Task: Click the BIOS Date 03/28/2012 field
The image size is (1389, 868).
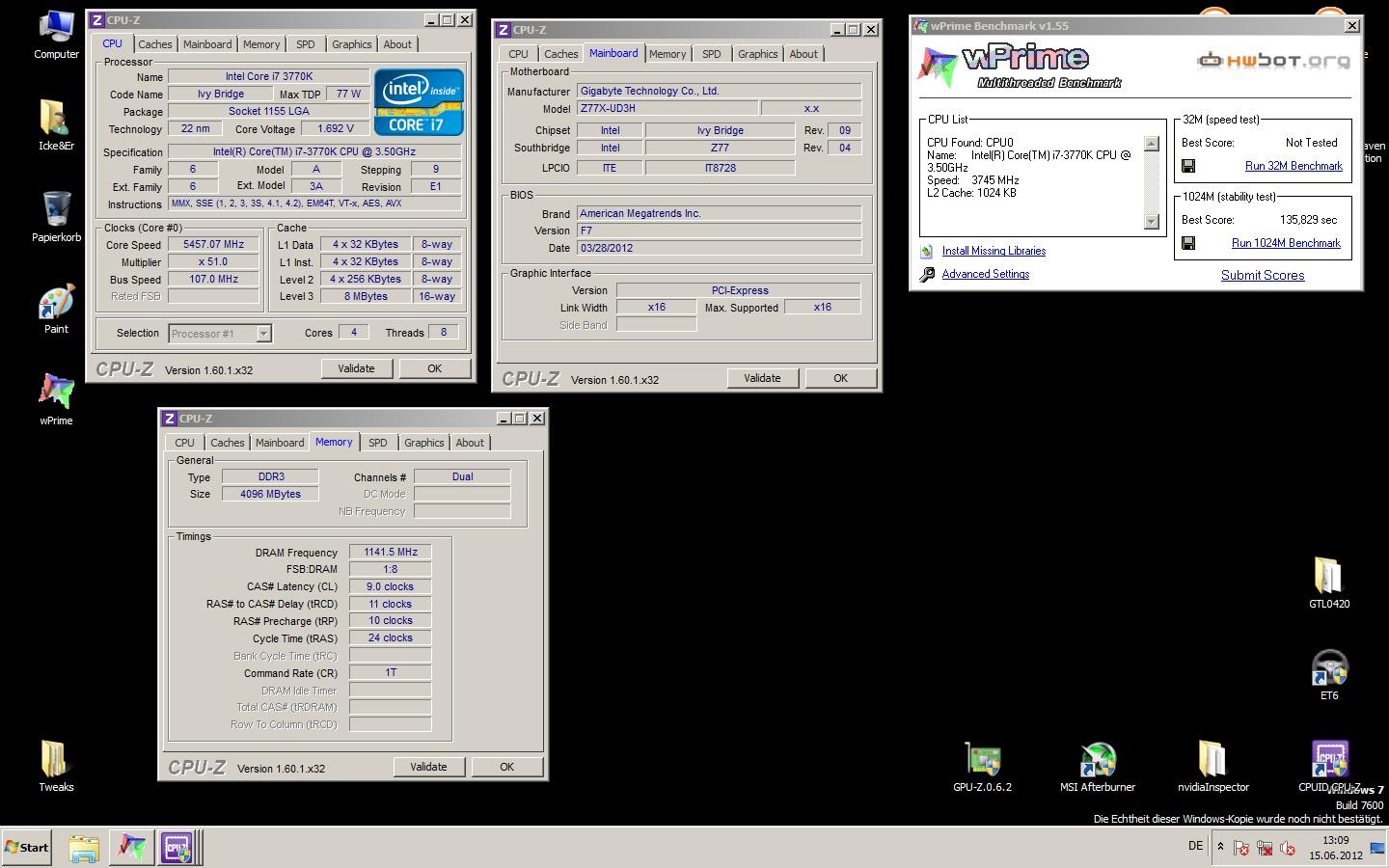Action: [719, 248]
